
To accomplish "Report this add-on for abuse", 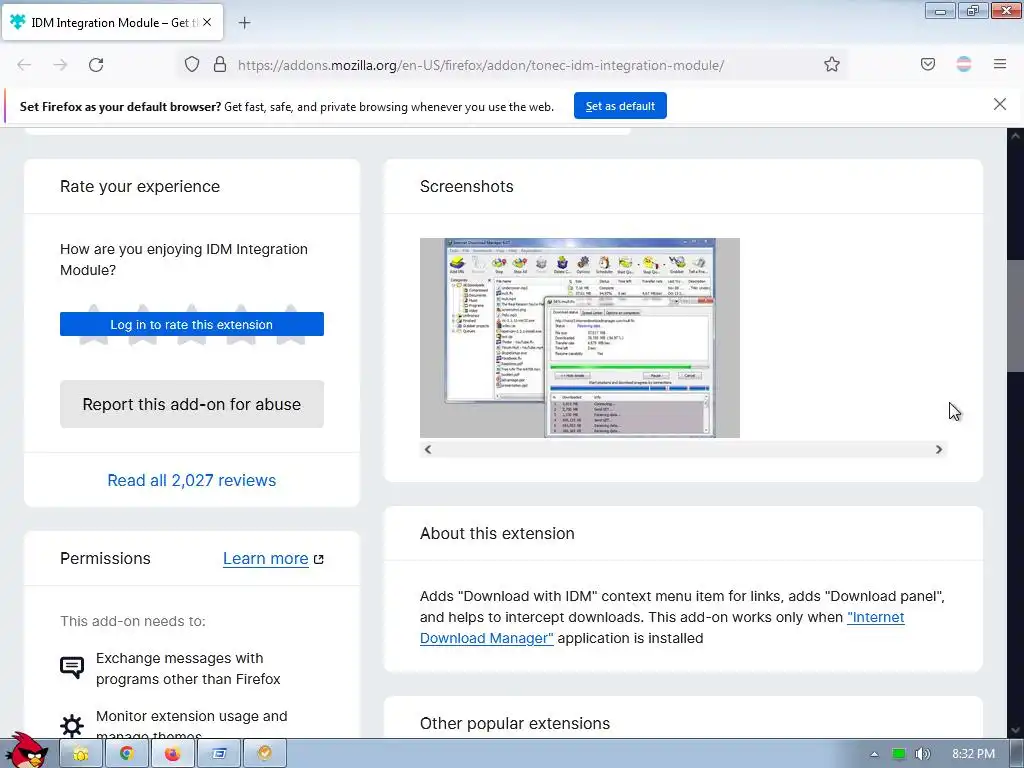I will tap(191, 404).
